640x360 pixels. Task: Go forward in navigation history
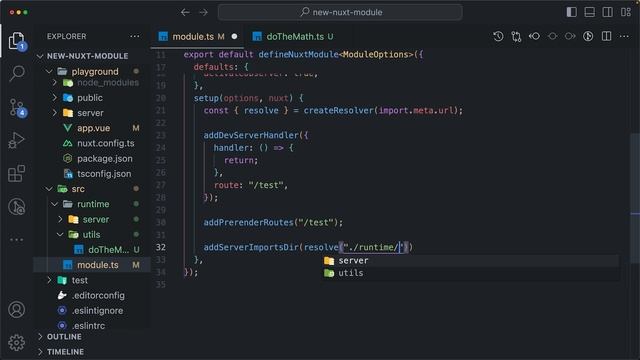203,12
